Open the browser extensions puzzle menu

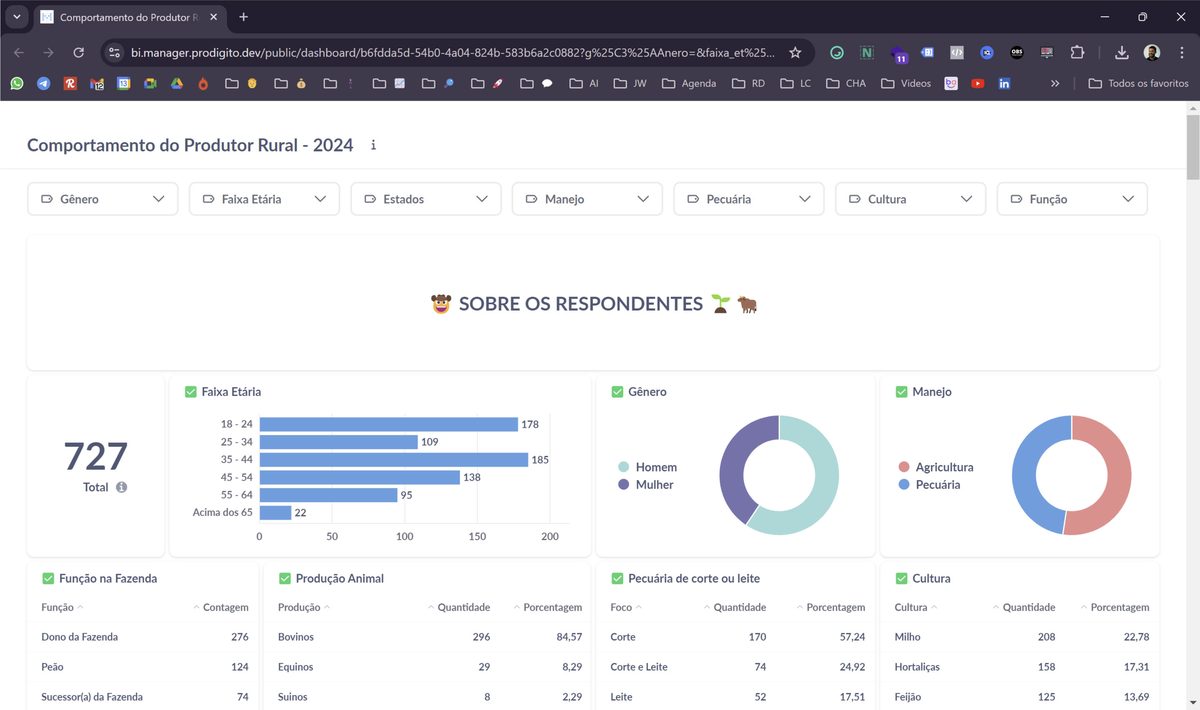coord(1077,52)
